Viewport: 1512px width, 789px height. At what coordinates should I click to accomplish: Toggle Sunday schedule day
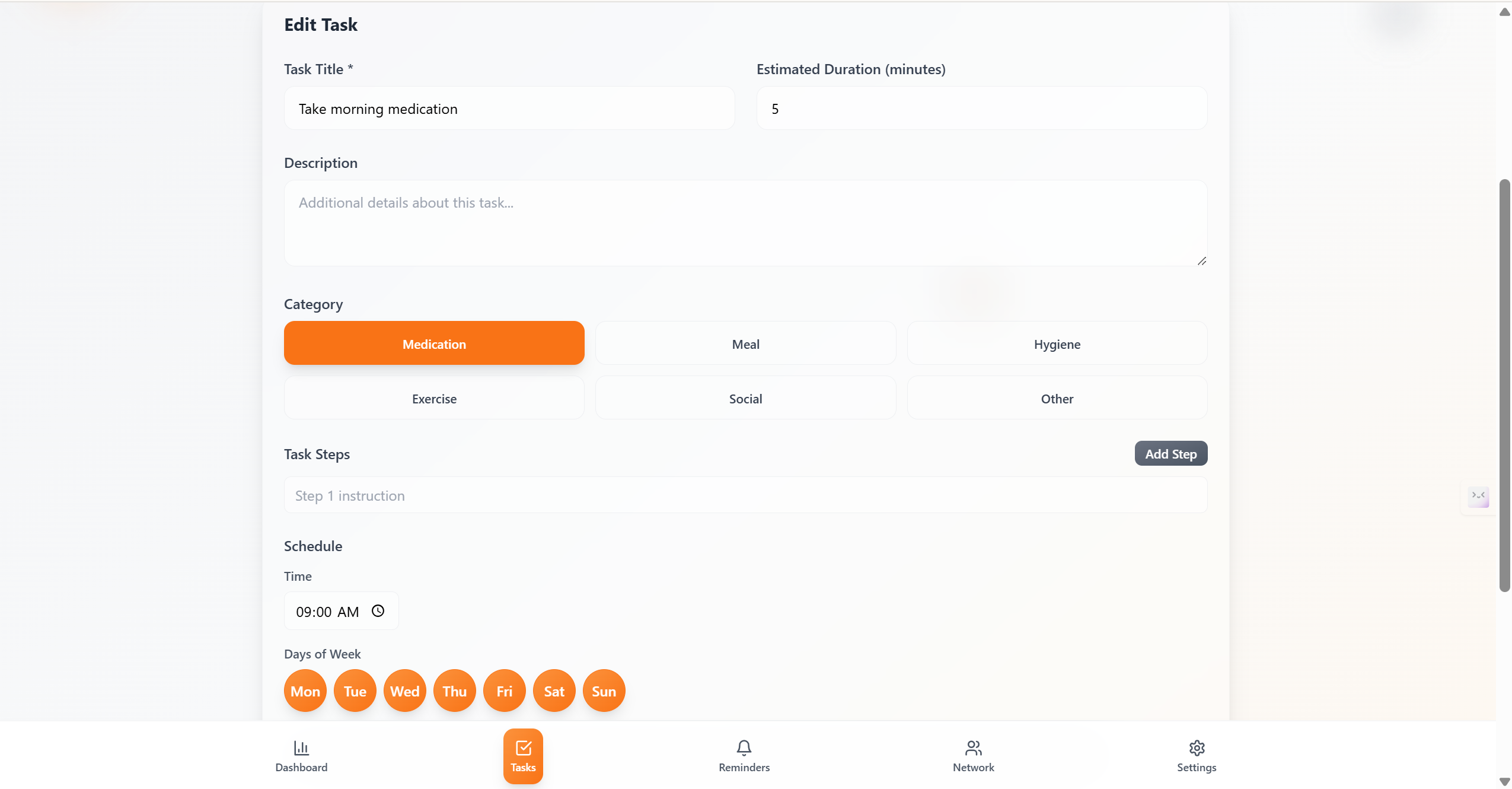coord(604,691)
